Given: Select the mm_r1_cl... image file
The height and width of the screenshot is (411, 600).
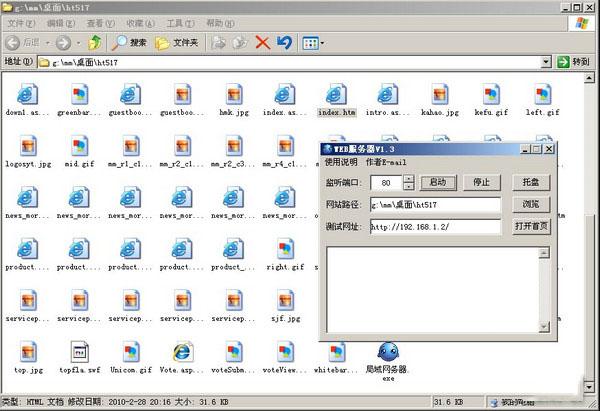Looking at the screenshot, I should [130, 152].
